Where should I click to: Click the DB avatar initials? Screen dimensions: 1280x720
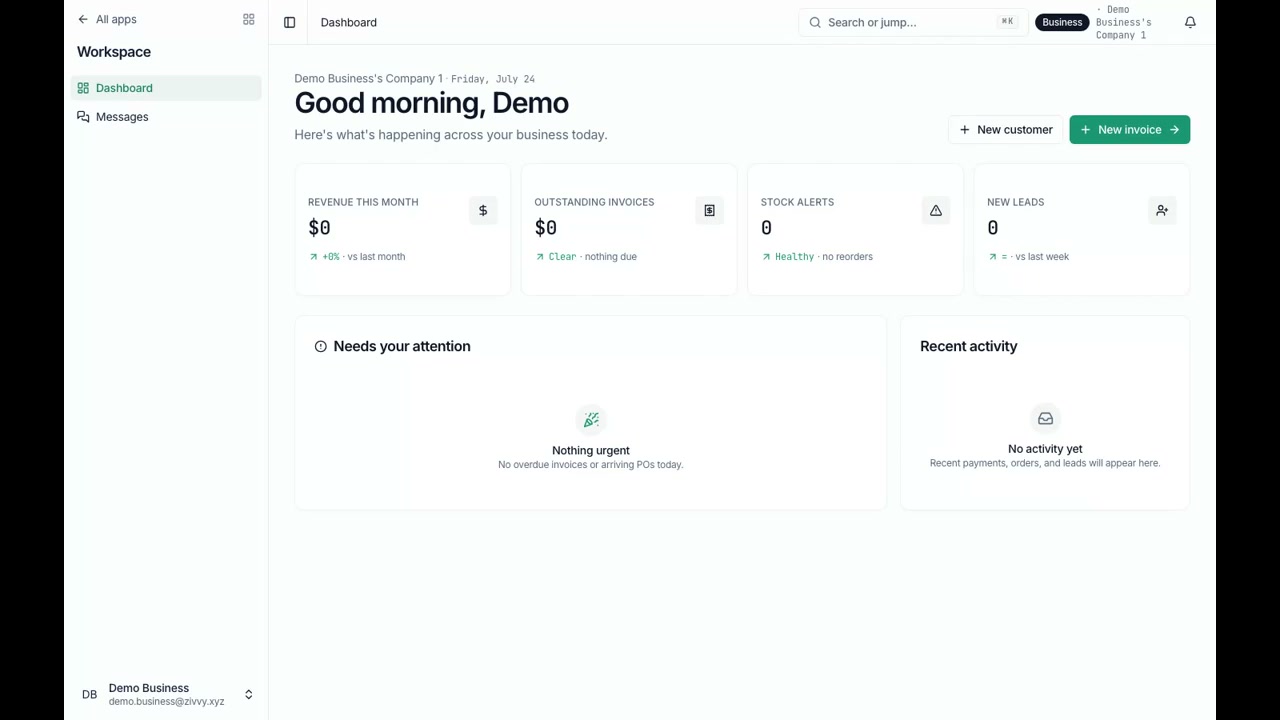point(89,694)
